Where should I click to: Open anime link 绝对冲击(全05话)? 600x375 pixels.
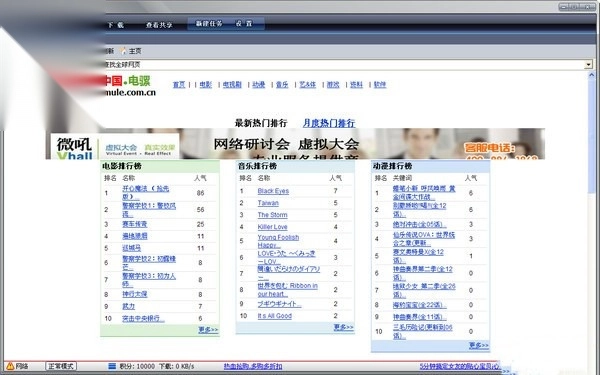point(419,224)
